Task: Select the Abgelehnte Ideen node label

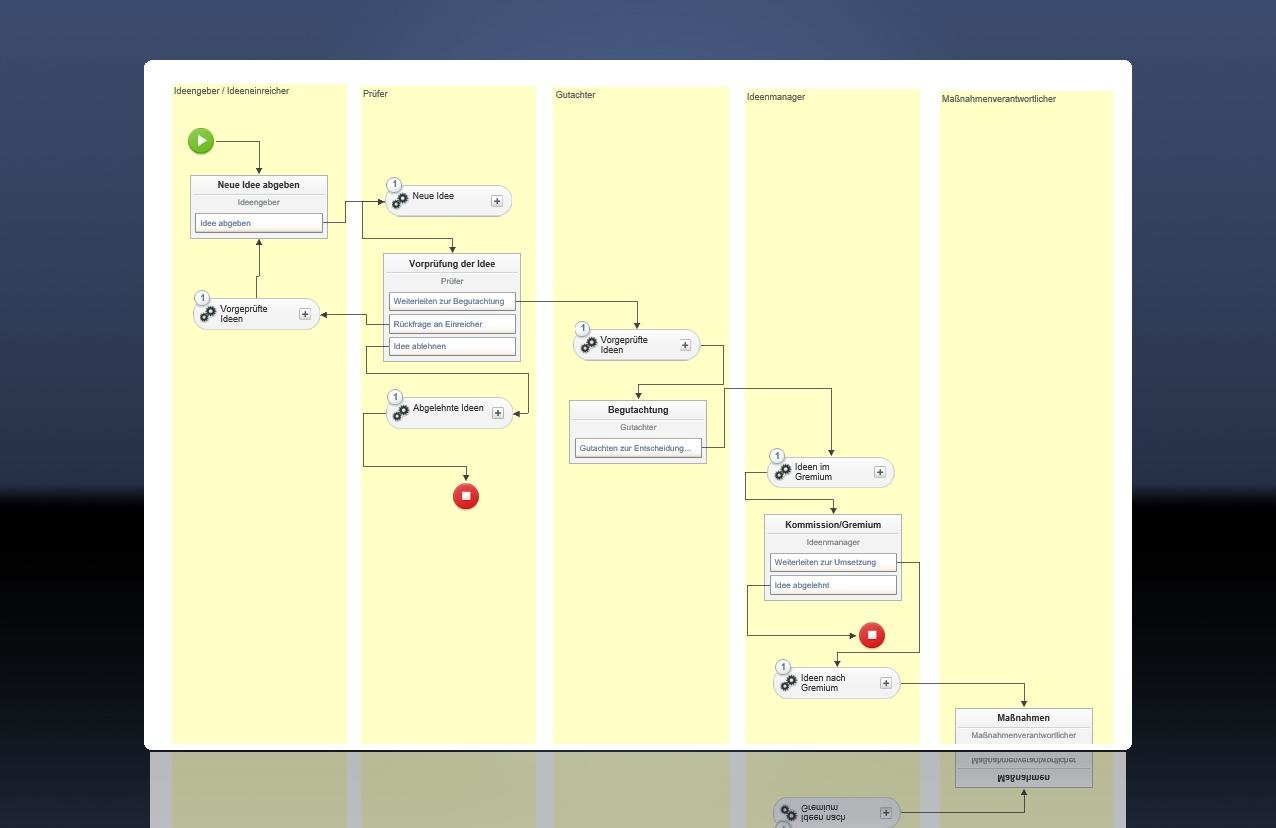Action: (448, 408)
